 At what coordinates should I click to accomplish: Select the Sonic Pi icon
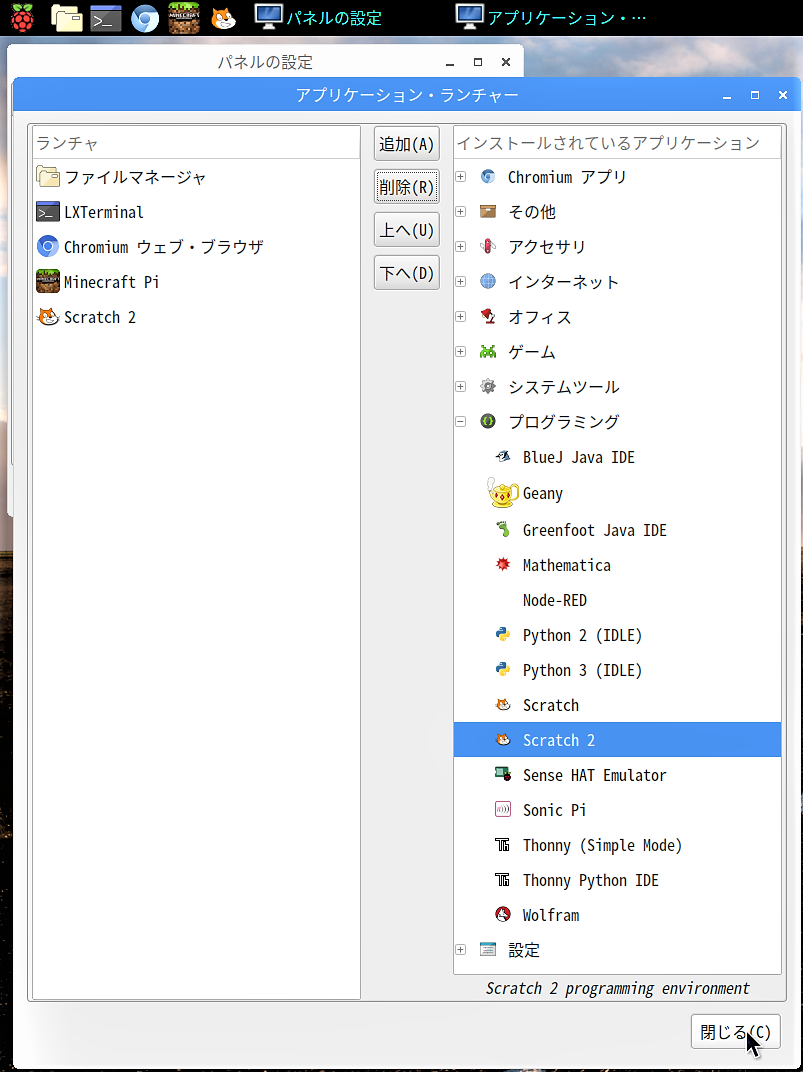tap(503, 810)
